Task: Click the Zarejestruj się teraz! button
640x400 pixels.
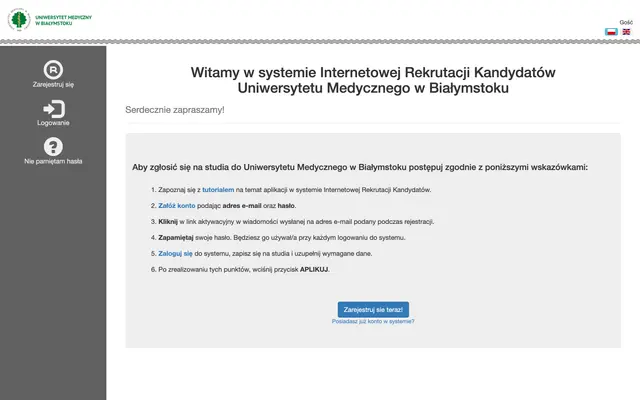Action: 373,309
